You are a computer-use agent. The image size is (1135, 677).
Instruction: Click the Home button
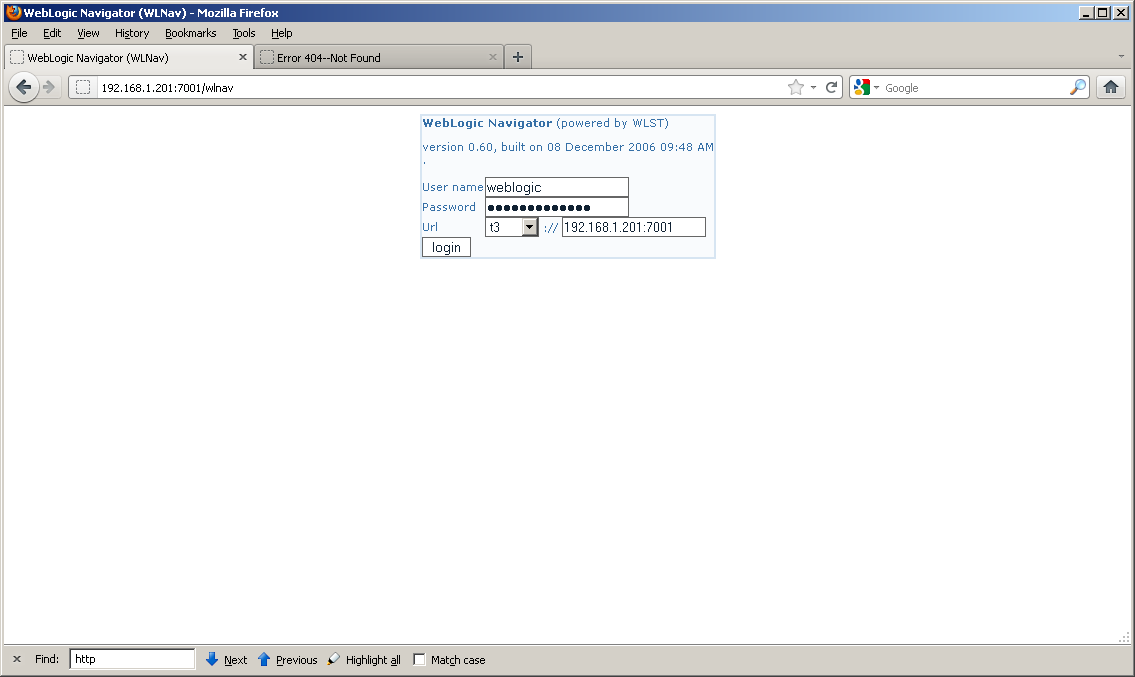click(1110, 87)
